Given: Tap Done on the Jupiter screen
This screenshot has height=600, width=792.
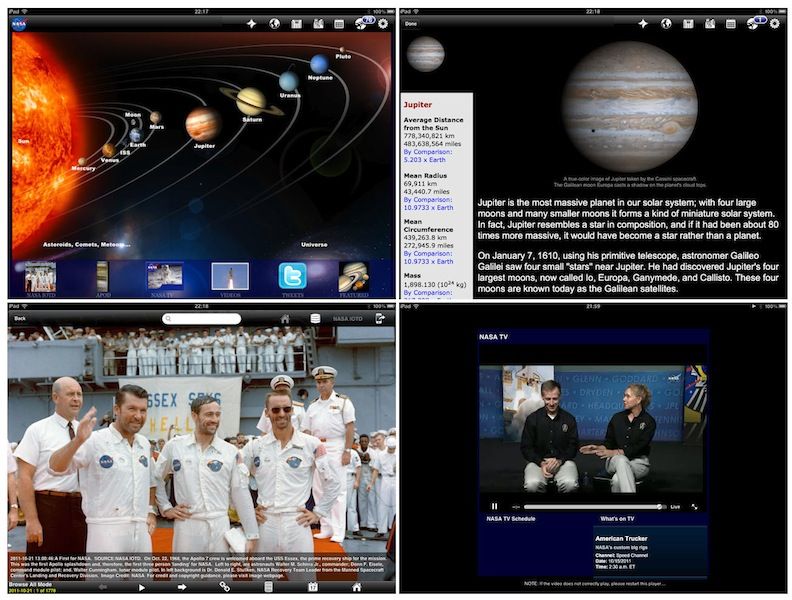Looking at the screenshot, I should (x=411, y=24).
